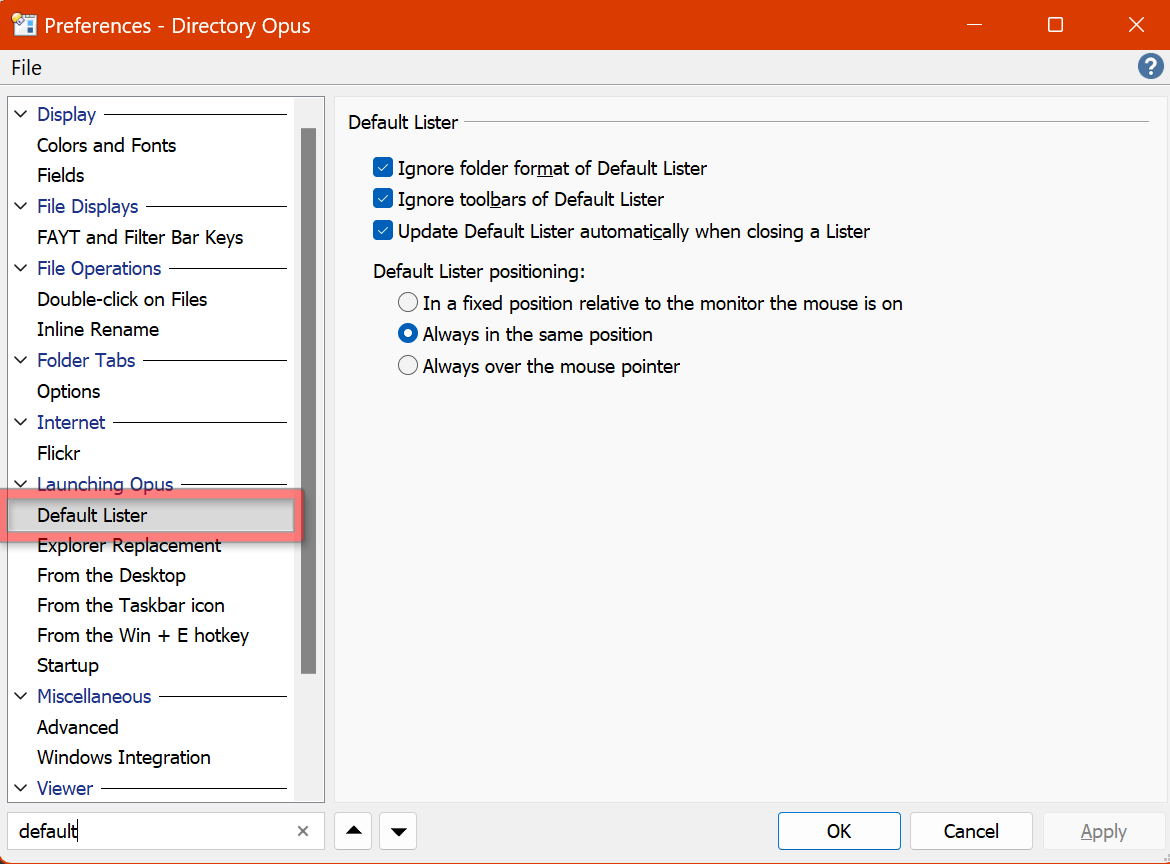Select fixed position relative to monitor option

(407, 303)
